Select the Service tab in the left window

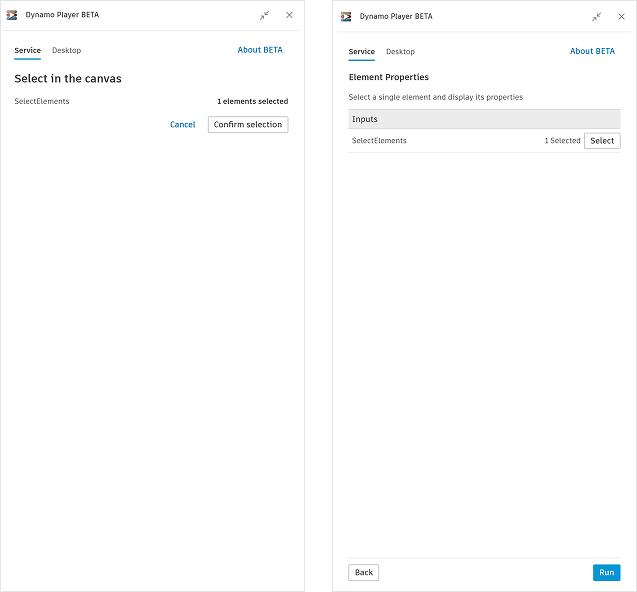(27, 50)
